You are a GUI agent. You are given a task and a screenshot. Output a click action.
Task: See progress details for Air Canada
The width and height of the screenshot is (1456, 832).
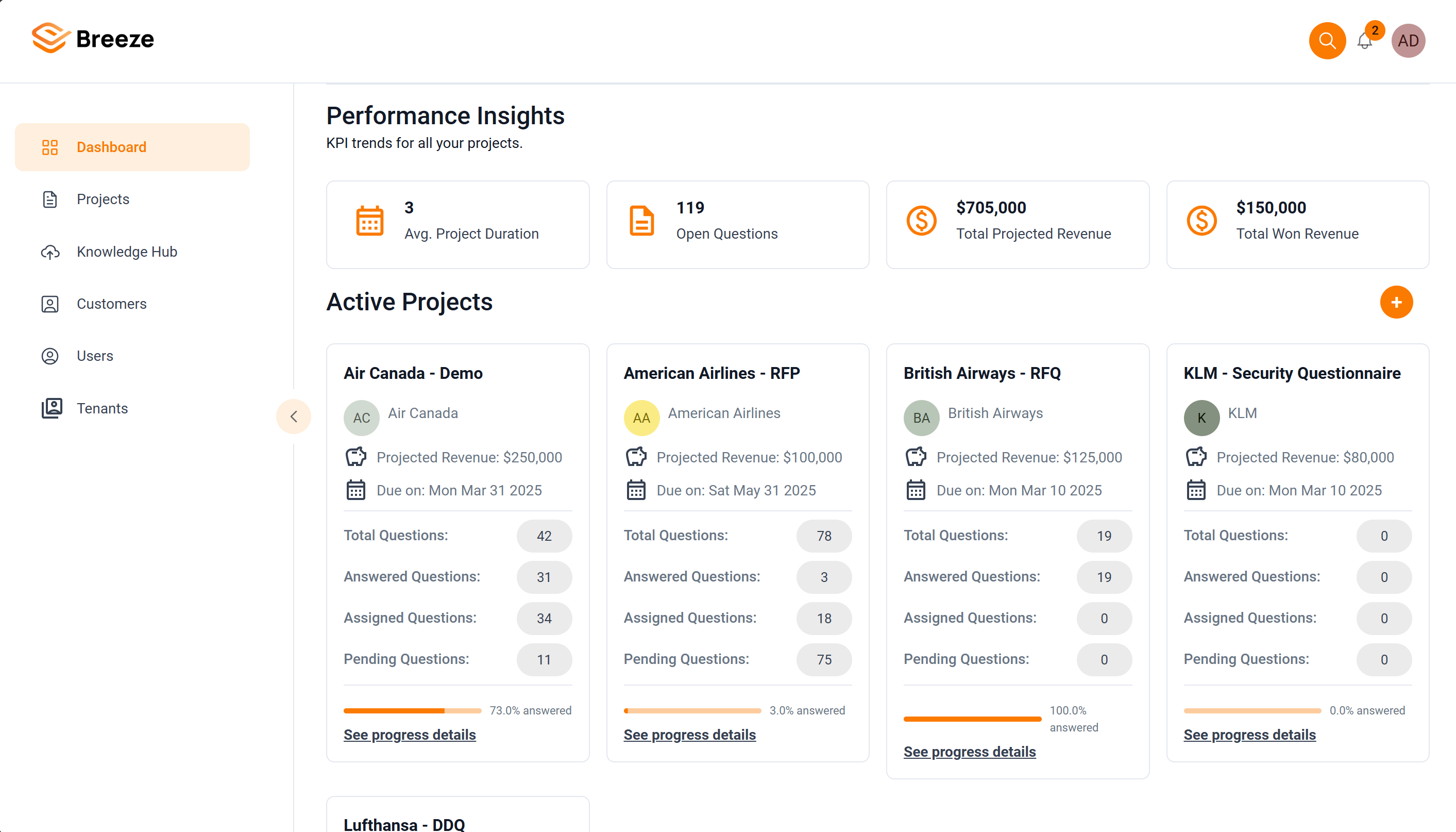(x=410, y=734)
